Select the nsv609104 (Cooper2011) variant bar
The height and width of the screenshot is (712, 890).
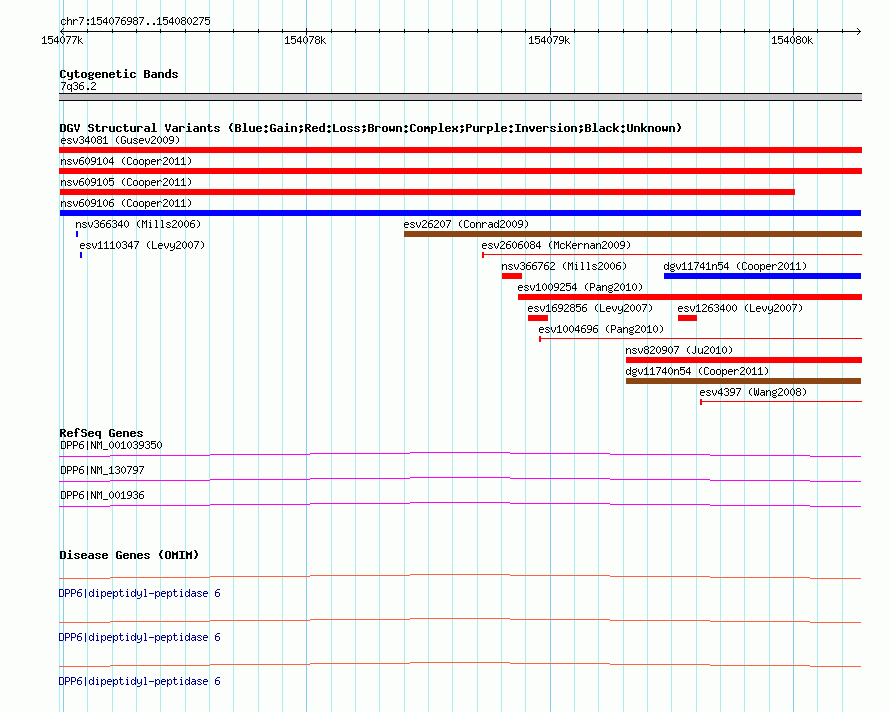(460, 171)
